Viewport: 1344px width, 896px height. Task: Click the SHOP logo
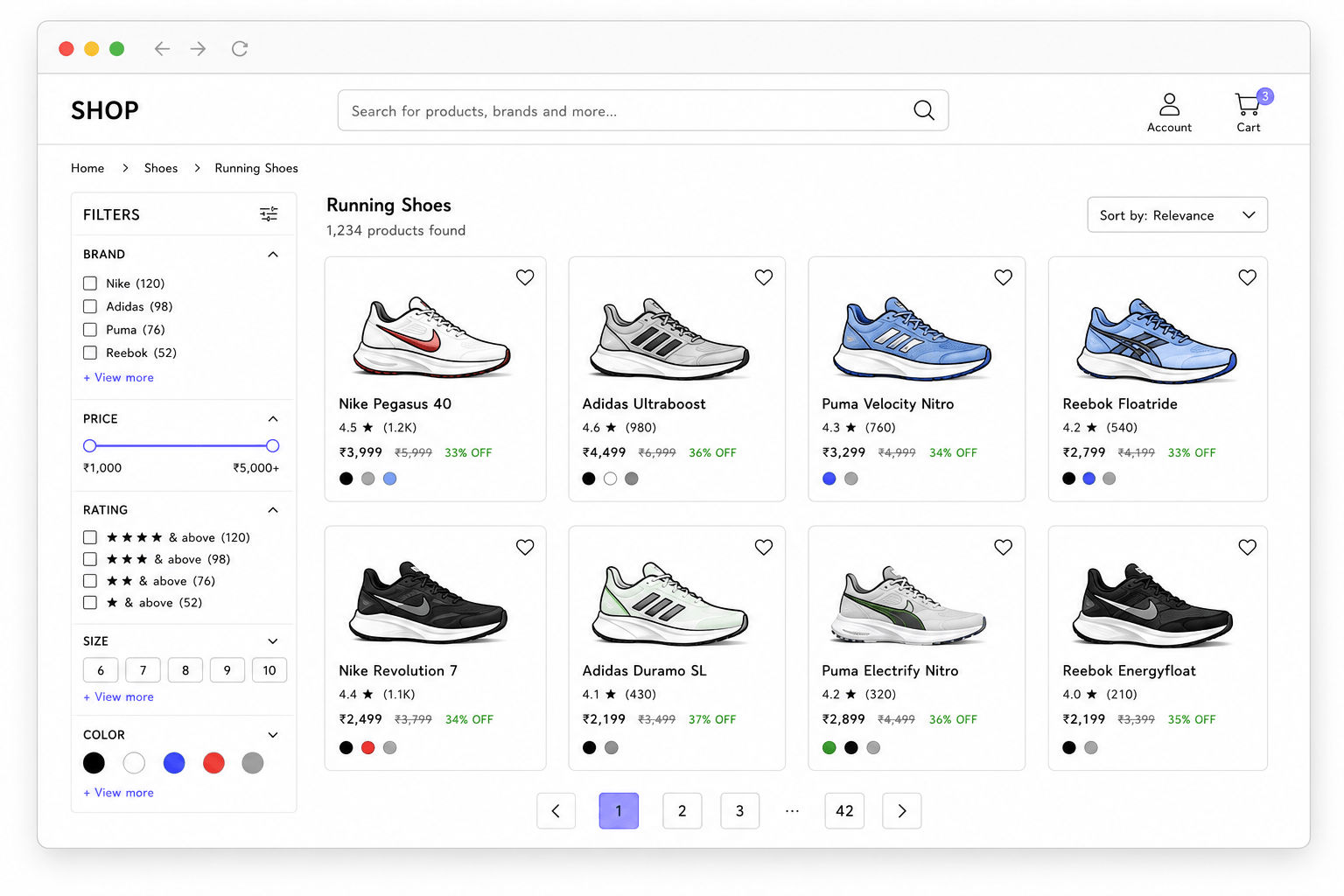(105, 110)
